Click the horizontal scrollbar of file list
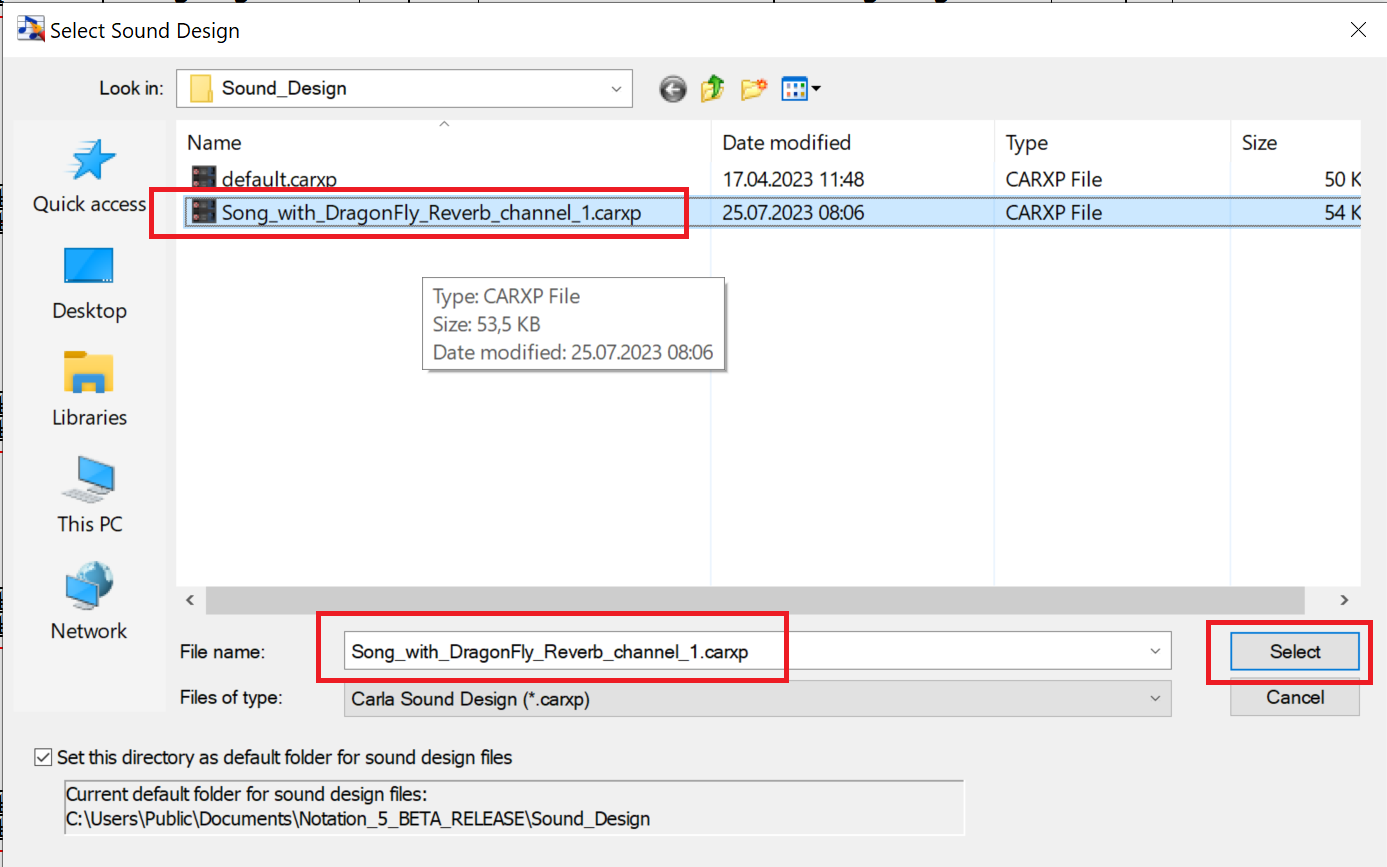The height and width of the screenshot is (867, 1387). (755, 600)
